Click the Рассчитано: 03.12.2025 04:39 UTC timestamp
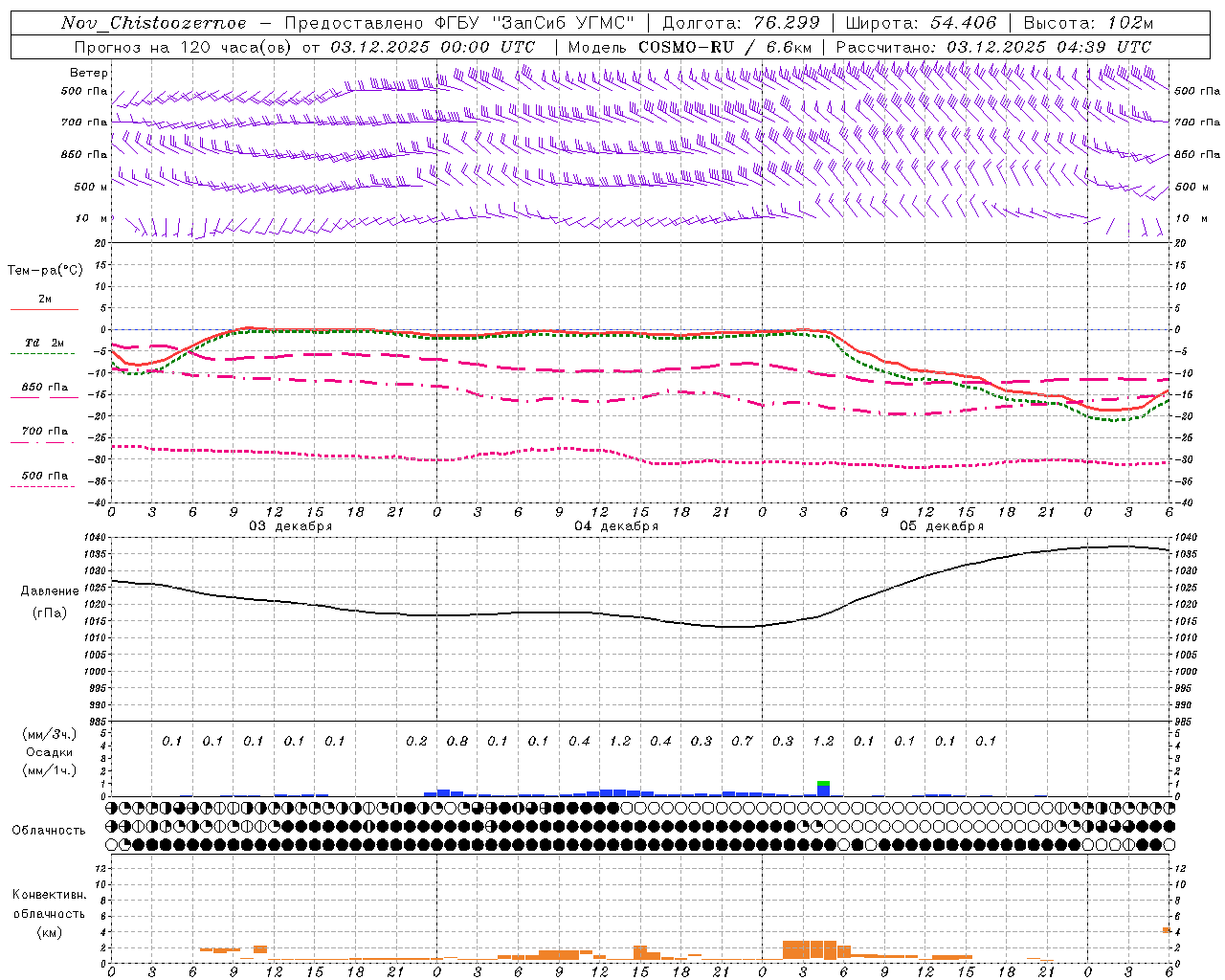Viewport: 1225px width, 980px height. pos(993,47)
